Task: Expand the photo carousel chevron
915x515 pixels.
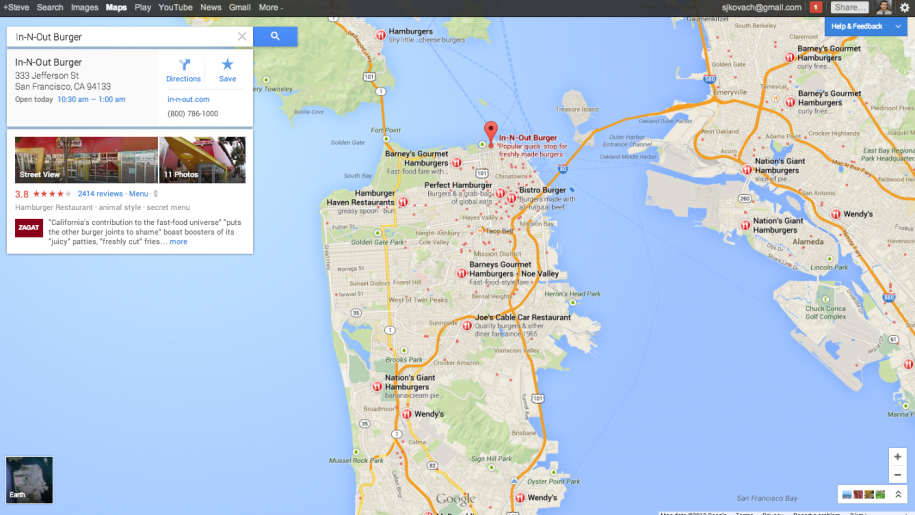Action: click(x=897, y=494)
